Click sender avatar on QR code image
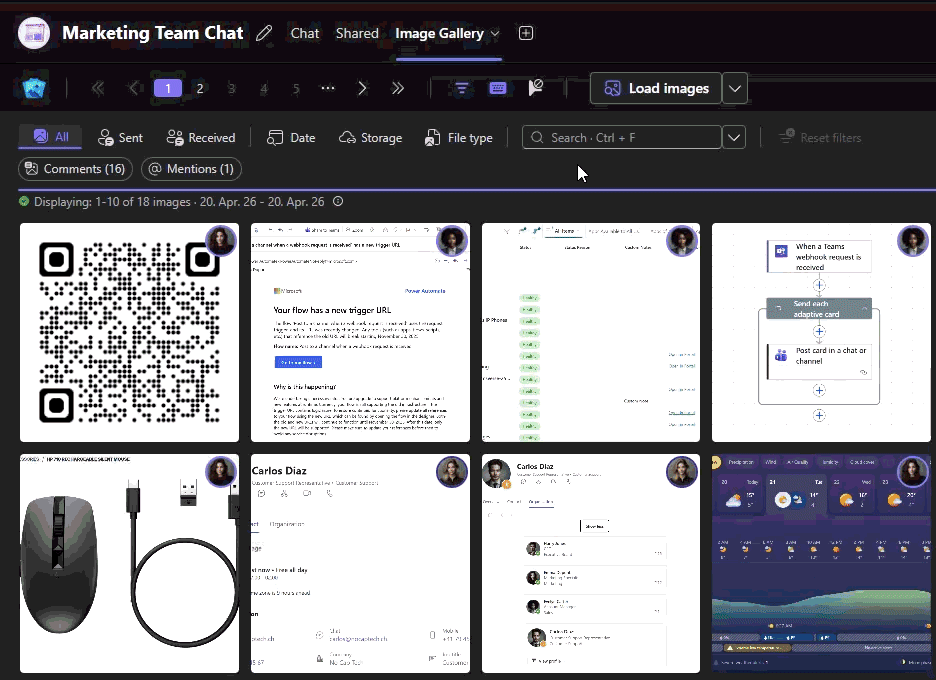 (x=221, y=241)
